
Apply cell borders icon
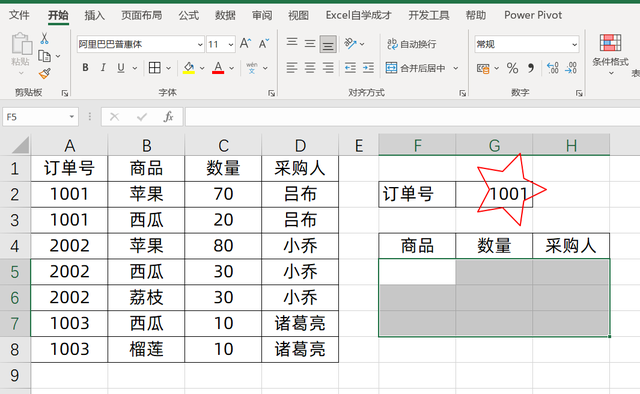155,67
